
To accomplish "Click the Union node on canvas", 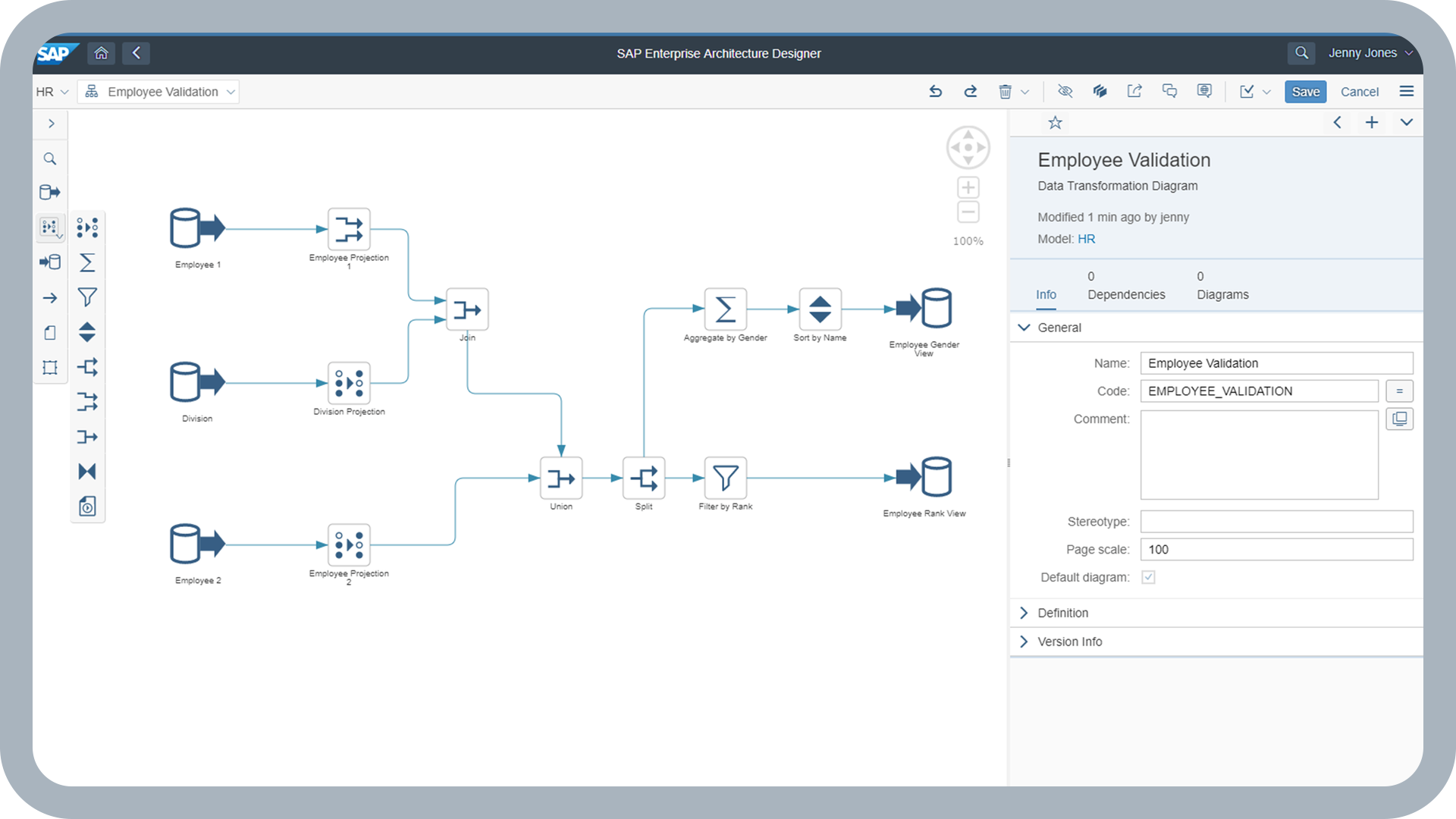I will click(561, 479).
